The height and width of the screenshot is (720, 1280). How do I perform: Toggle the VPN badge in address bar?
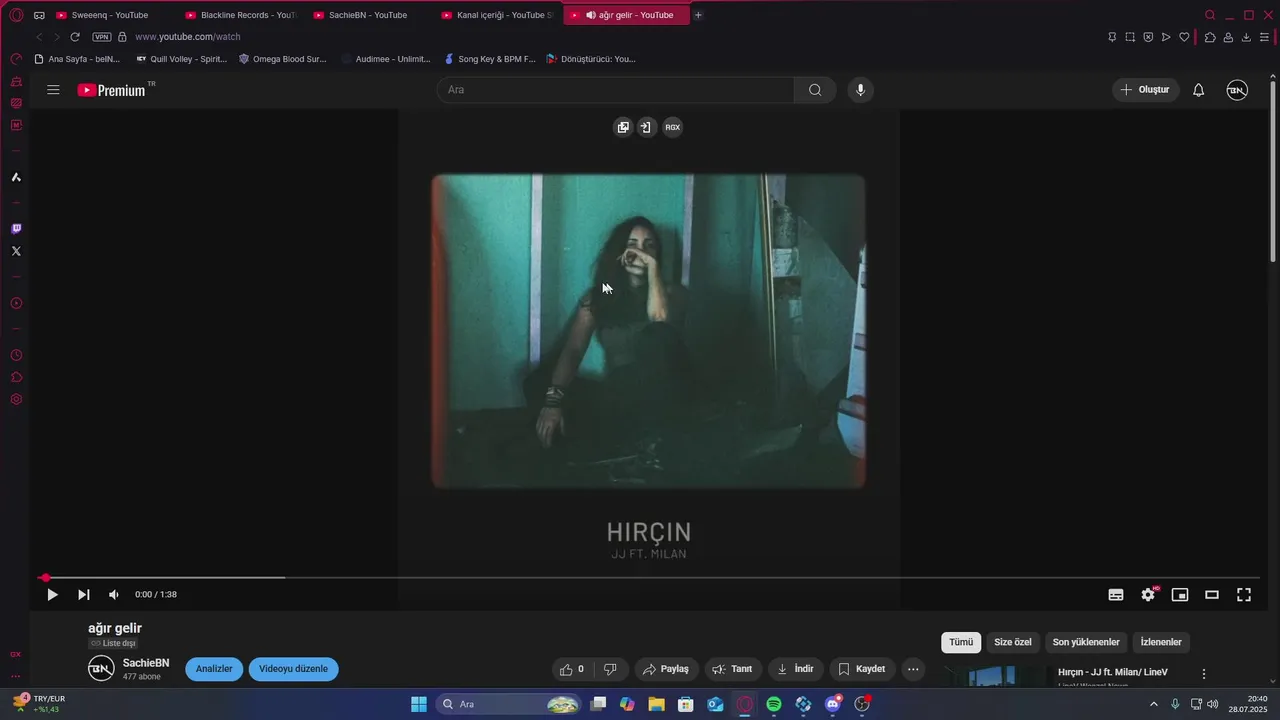[101, 37]
